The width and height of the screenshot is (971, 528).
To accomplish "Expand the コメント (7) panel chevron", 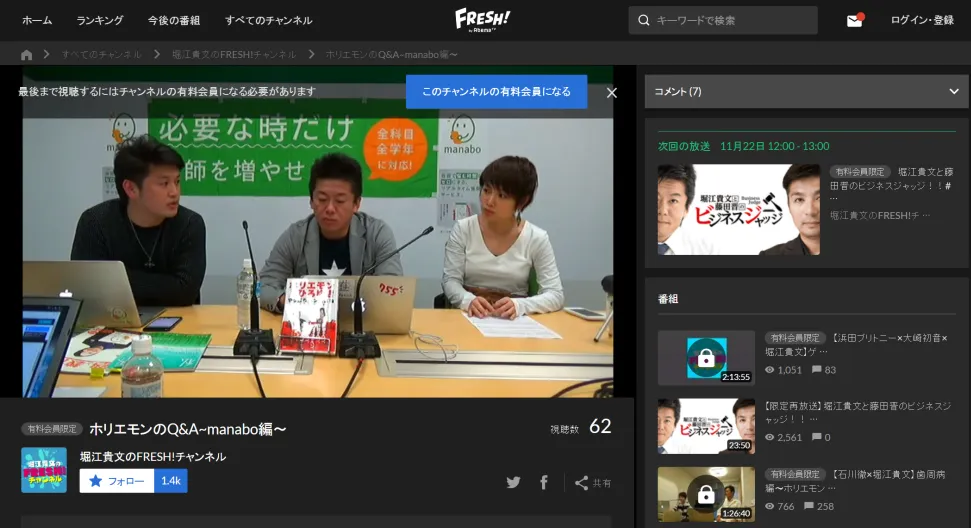I will click(x=954, y=92).
